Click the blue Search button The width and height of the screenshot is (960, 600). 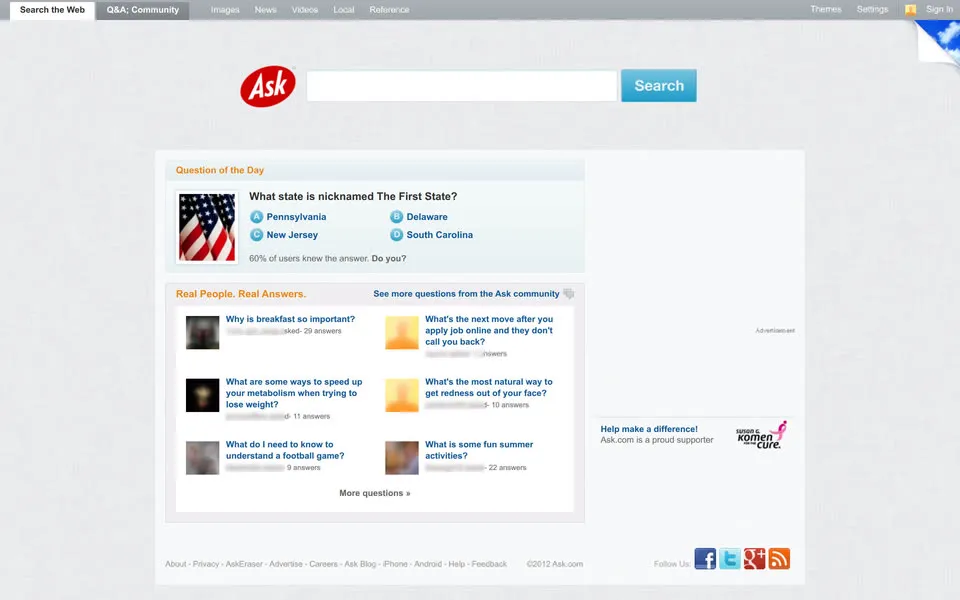[659, 86]
